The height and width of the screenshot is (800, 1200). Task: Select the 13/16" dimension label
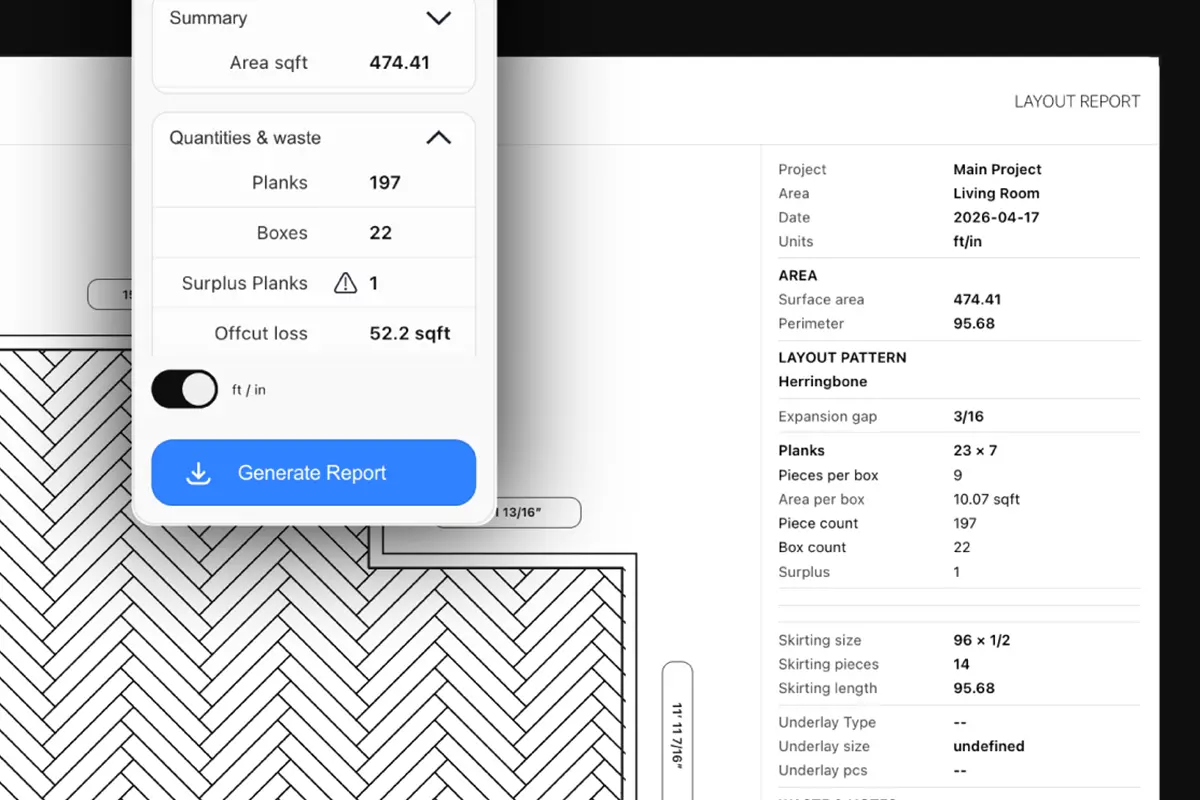(x=539, y=513)
